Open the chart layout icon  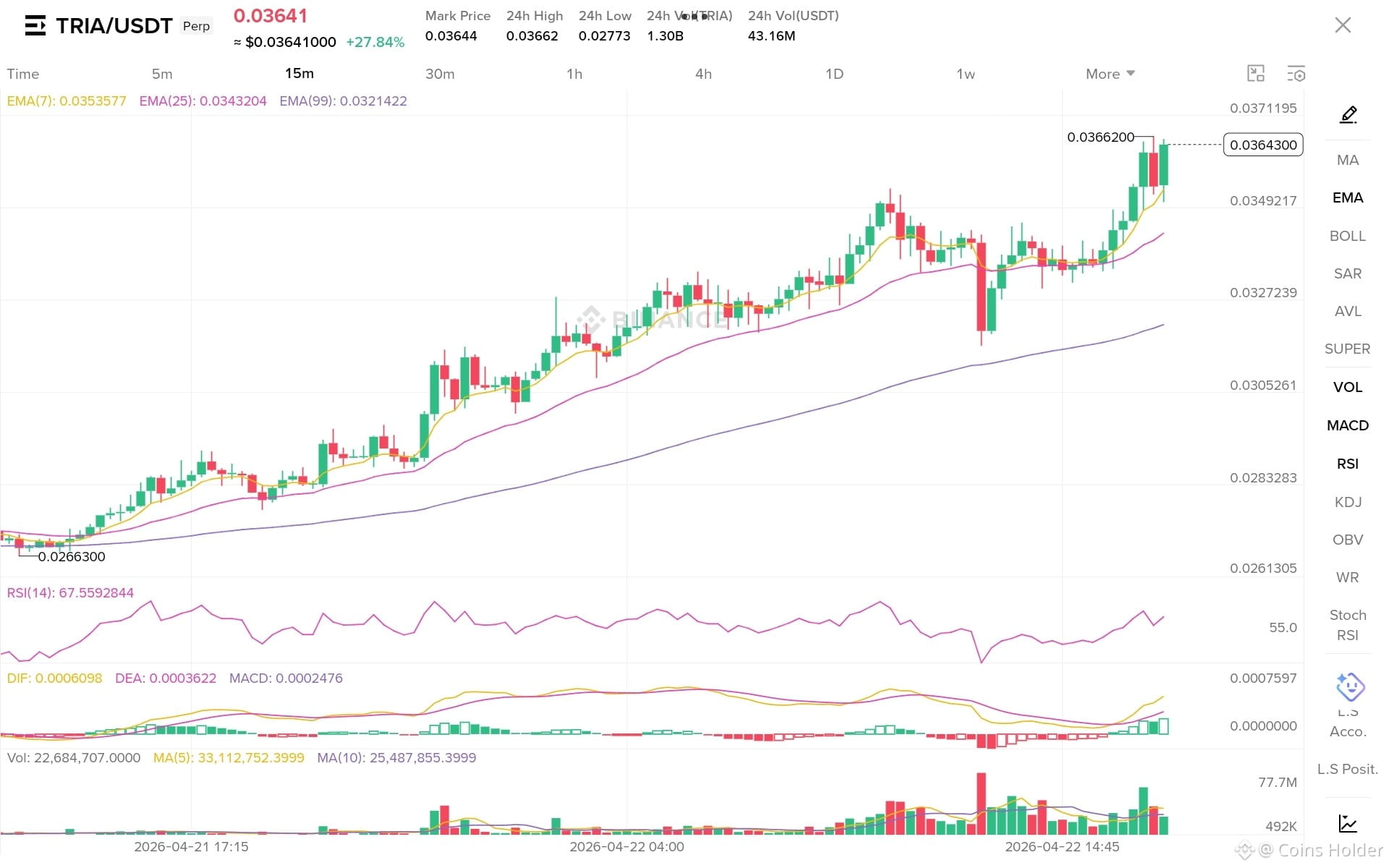[x=1256, y=73]
